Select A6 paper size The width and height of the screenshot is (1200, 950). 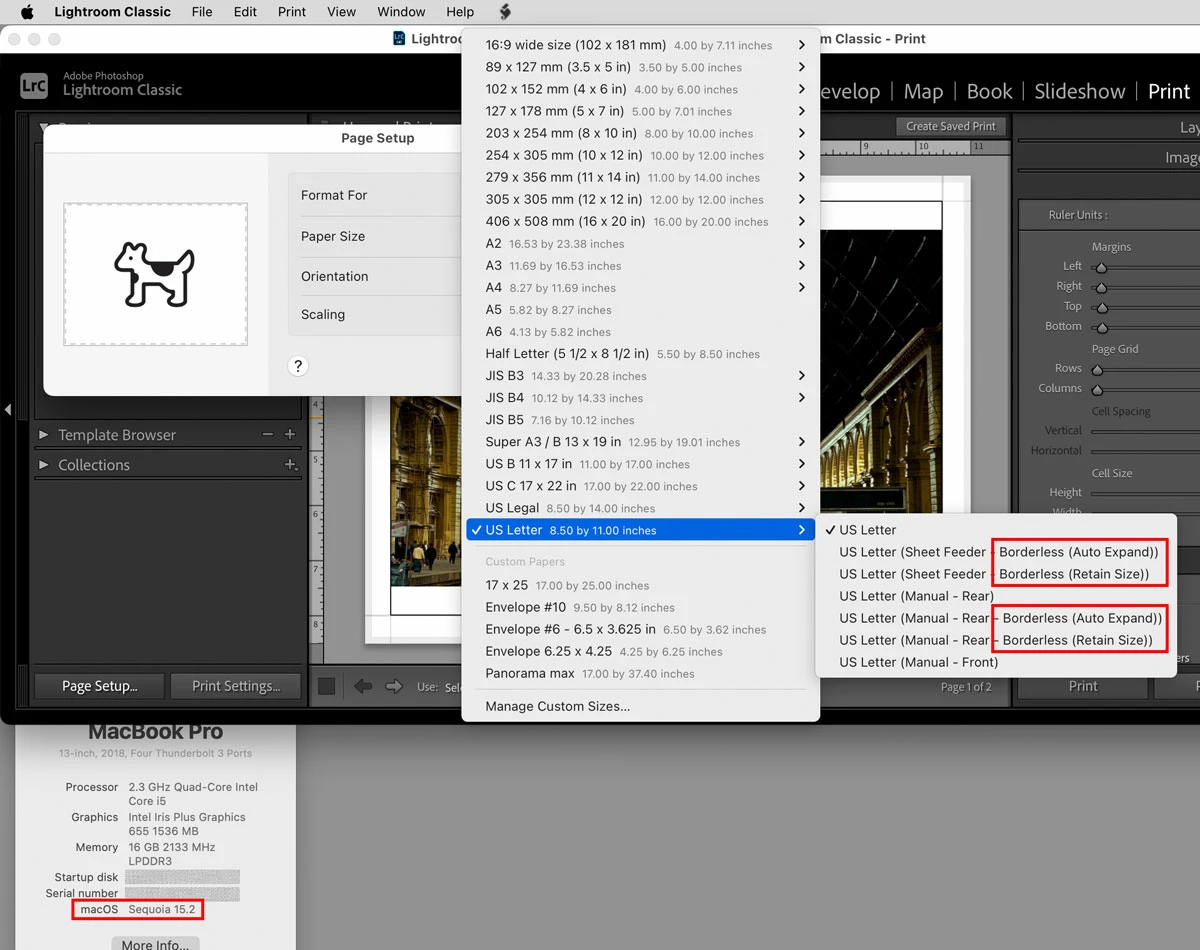640,331
